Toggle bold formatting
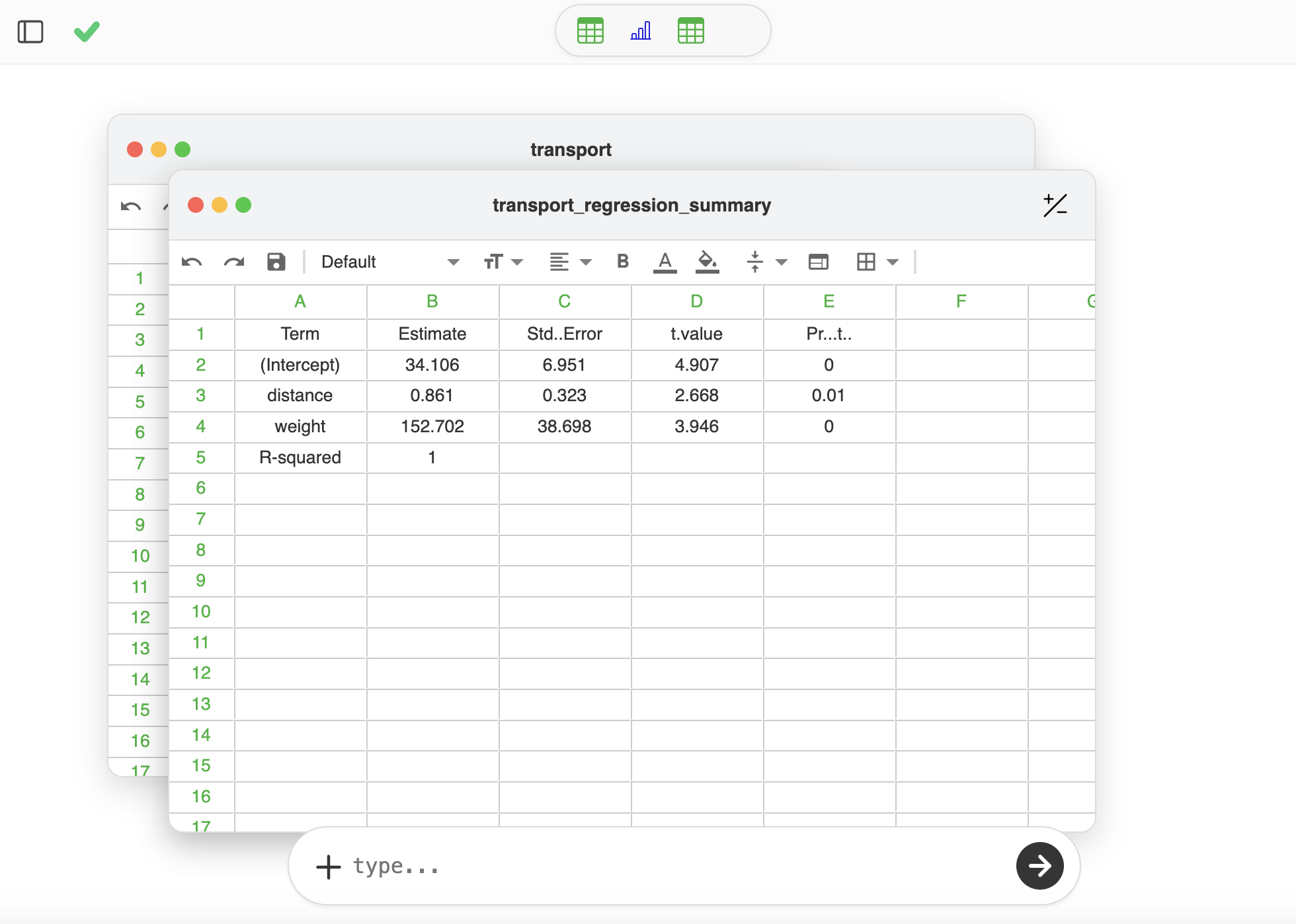1296x924 pixels. tap(623, 262)
